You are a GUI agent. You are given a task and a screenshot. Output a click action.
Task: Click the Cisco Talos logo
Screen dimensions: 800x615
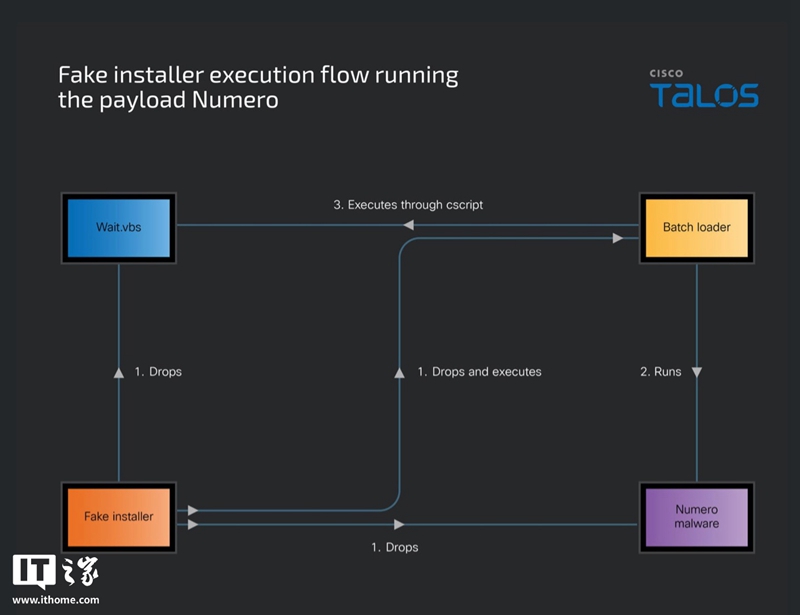click(704, 88)
